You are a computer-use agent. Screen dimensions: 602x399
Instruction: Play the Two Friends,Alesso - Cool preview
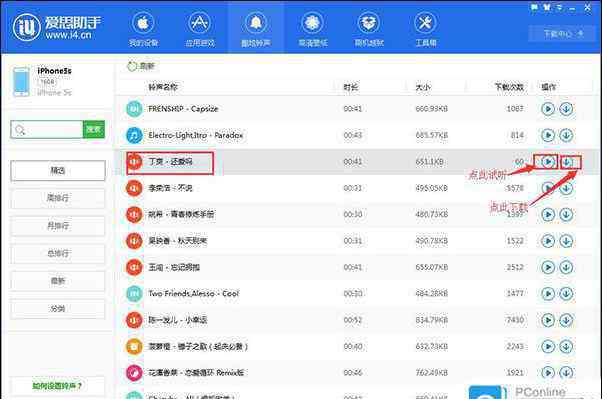[x=548, y=294]
